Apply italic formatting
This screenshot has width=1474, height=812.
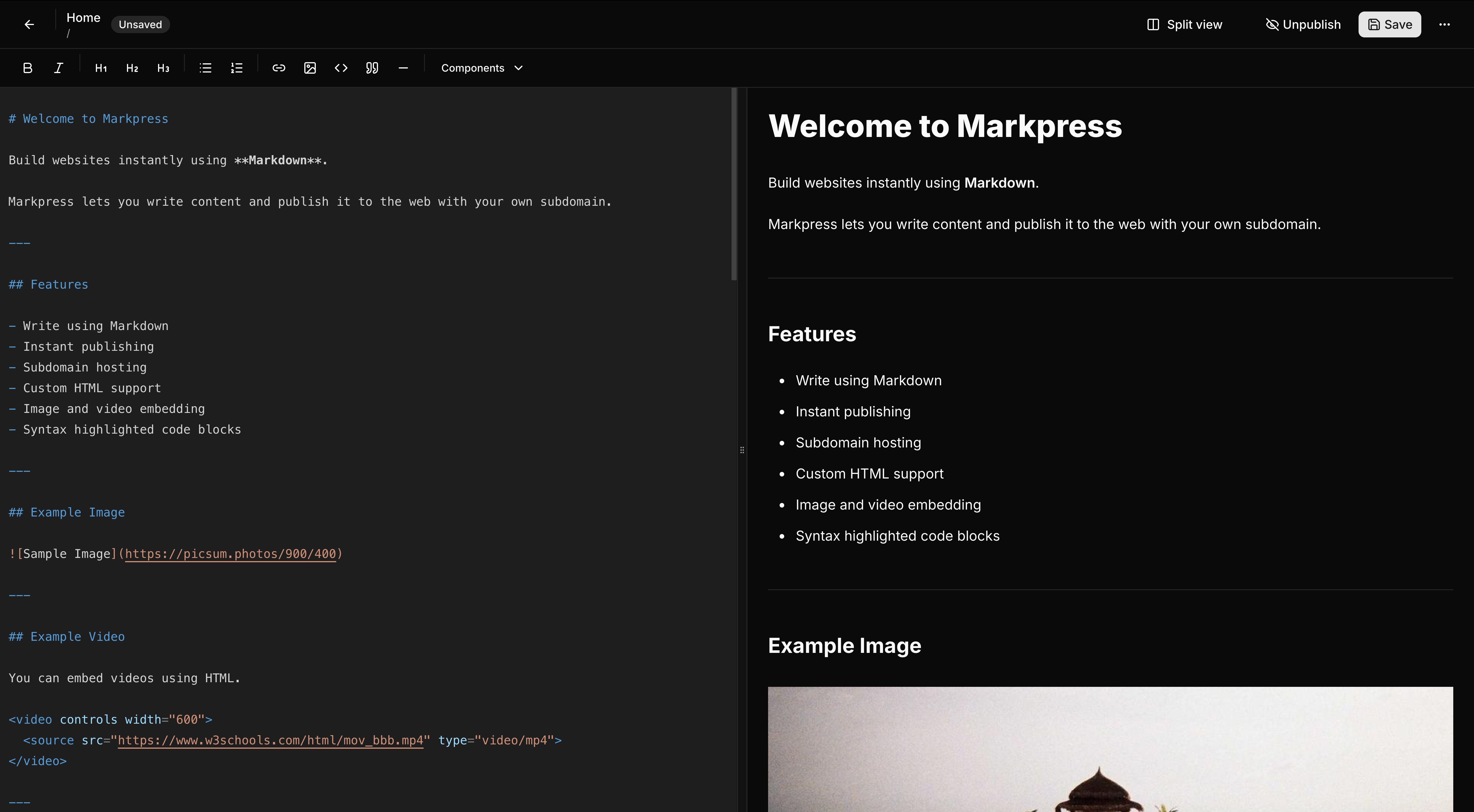tap(58, 68)
